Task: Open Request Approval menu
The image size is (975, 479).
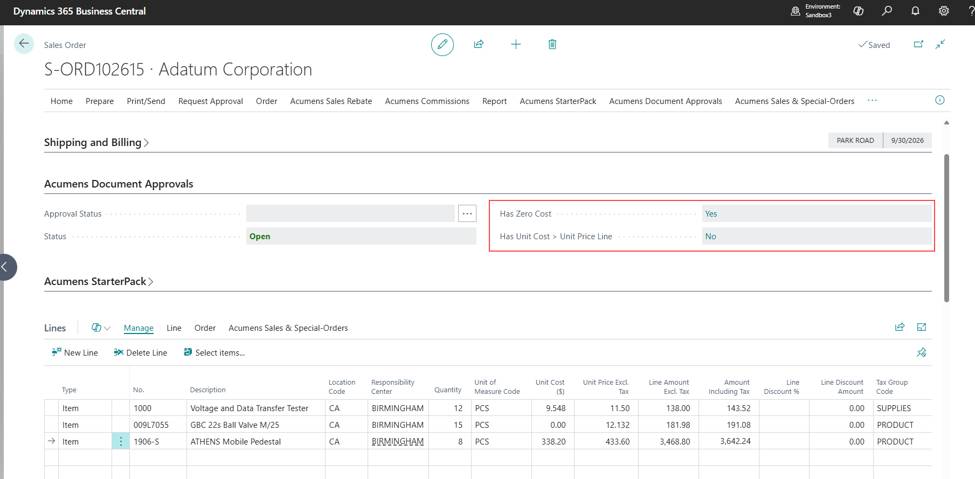Action: 211,101
